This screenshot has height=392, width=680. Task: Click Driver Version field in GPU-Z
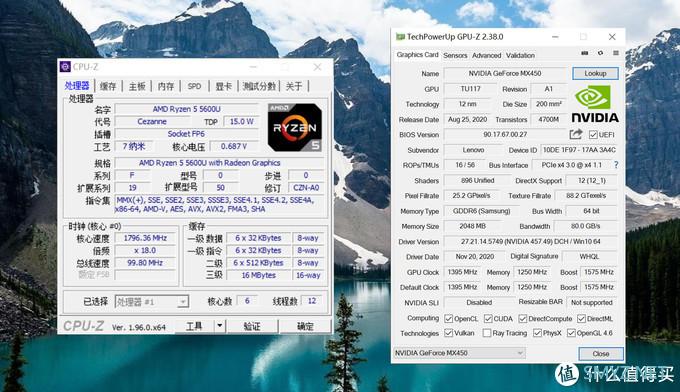(530, 242)
